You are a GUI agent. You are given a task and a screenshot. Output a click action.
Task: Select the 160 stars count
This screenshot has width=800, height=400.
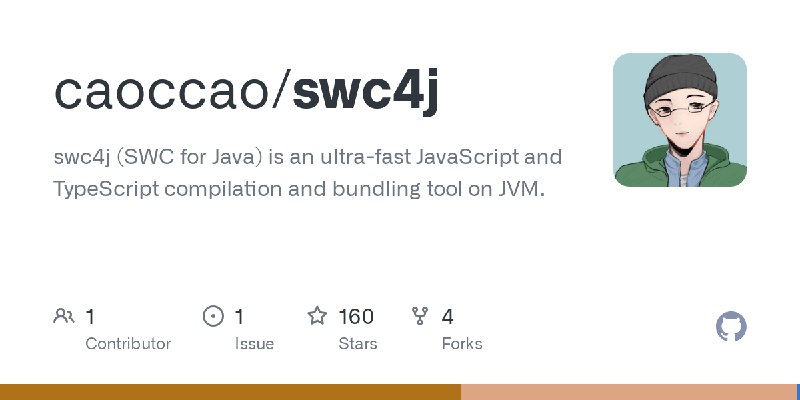coord(356,317)
